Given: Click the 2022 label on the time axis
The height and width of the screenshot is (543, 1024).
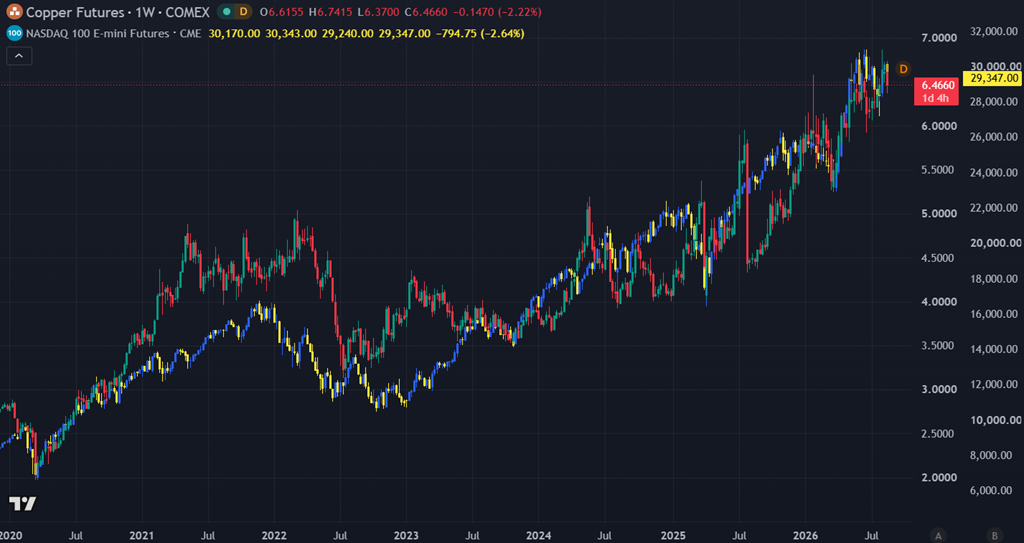Looking at the screenshot, I should [274, 536].
